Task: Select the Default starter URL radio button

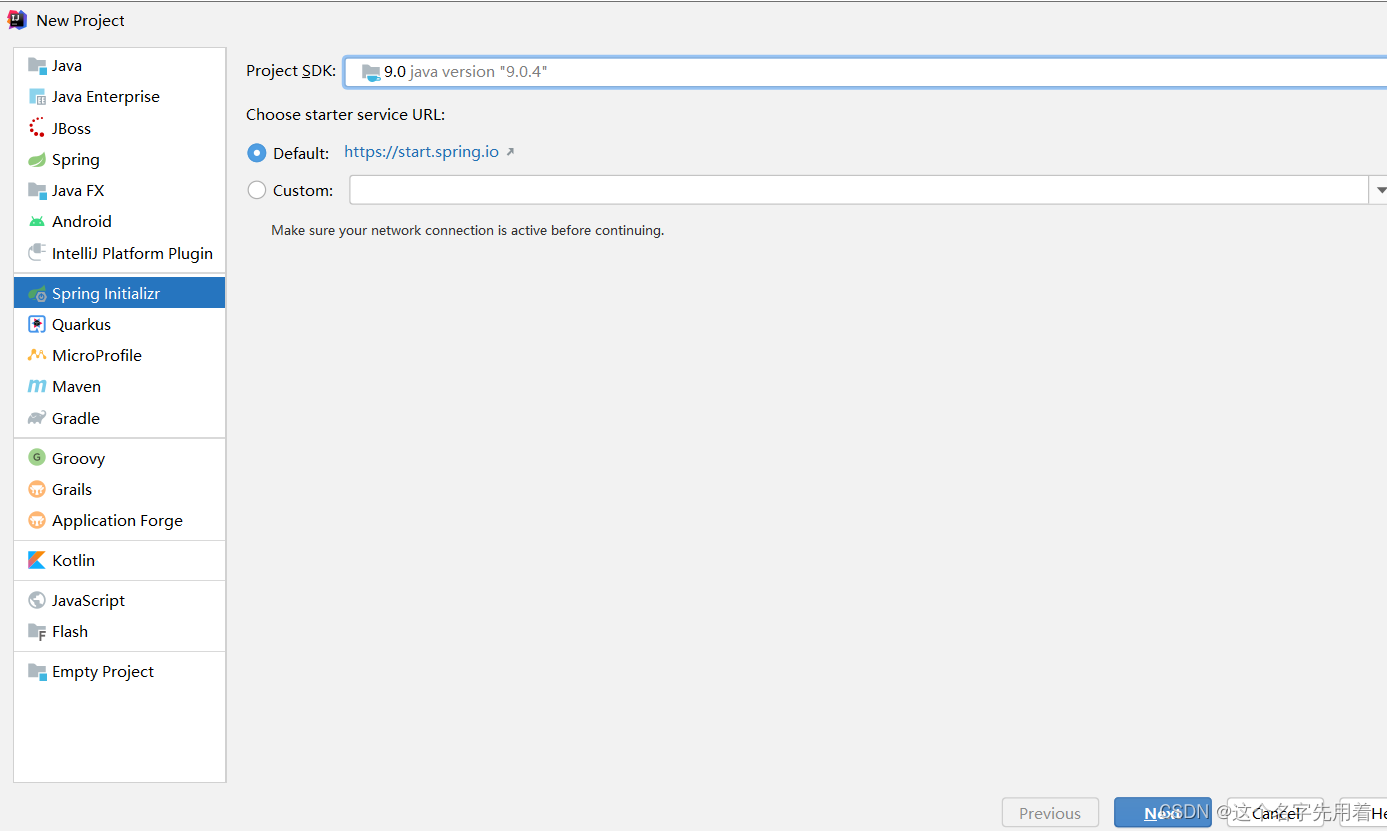Action: 257,153
